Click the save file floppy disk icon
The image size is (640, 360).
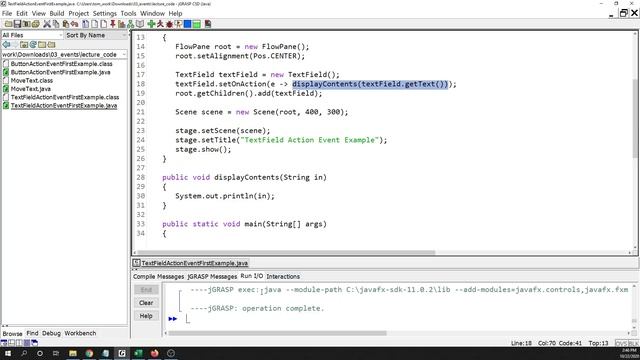[17, 24]
